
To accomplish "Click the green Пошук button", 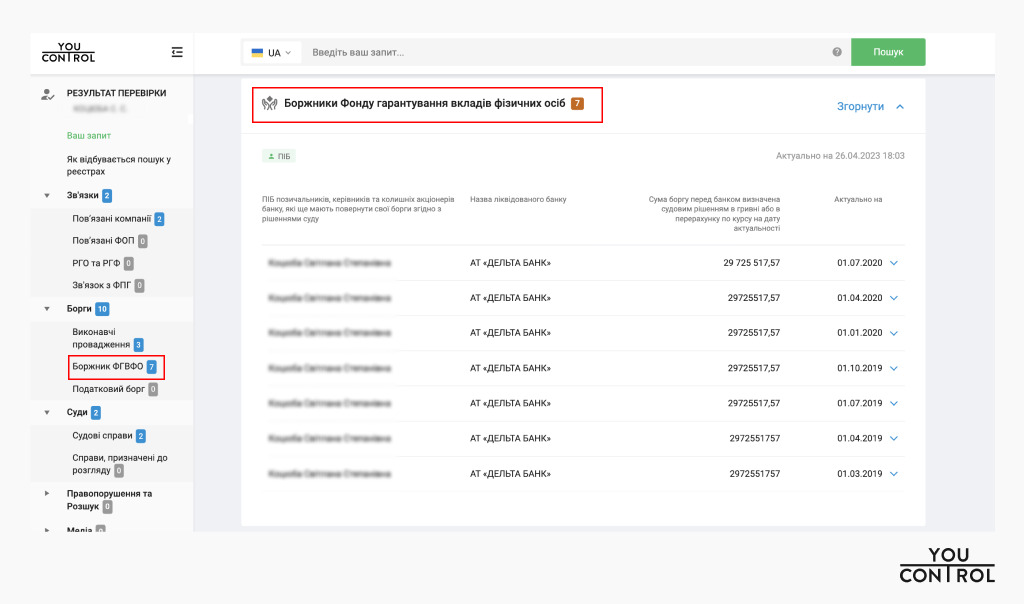I will click(888, 52).
